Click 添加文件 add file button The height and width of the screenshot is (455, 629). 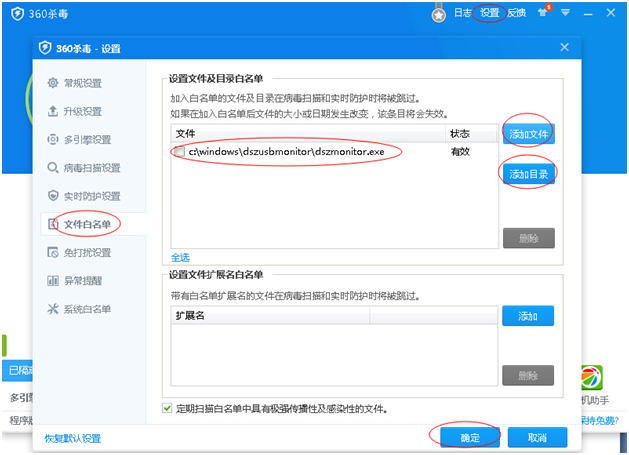point(528,133)
